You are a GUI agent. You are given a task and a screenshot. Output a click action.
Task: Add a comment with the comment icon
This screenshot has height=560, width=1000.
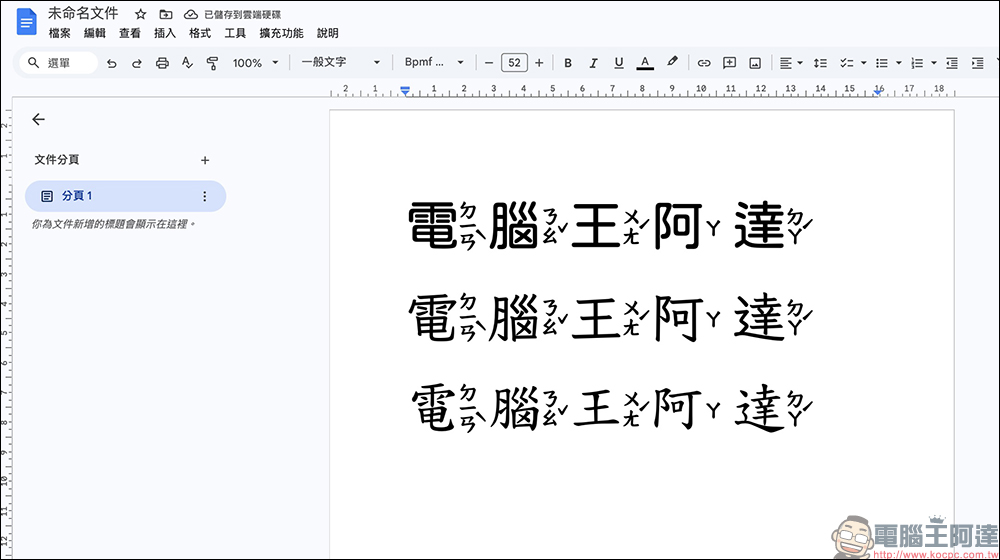click(729, 63)
